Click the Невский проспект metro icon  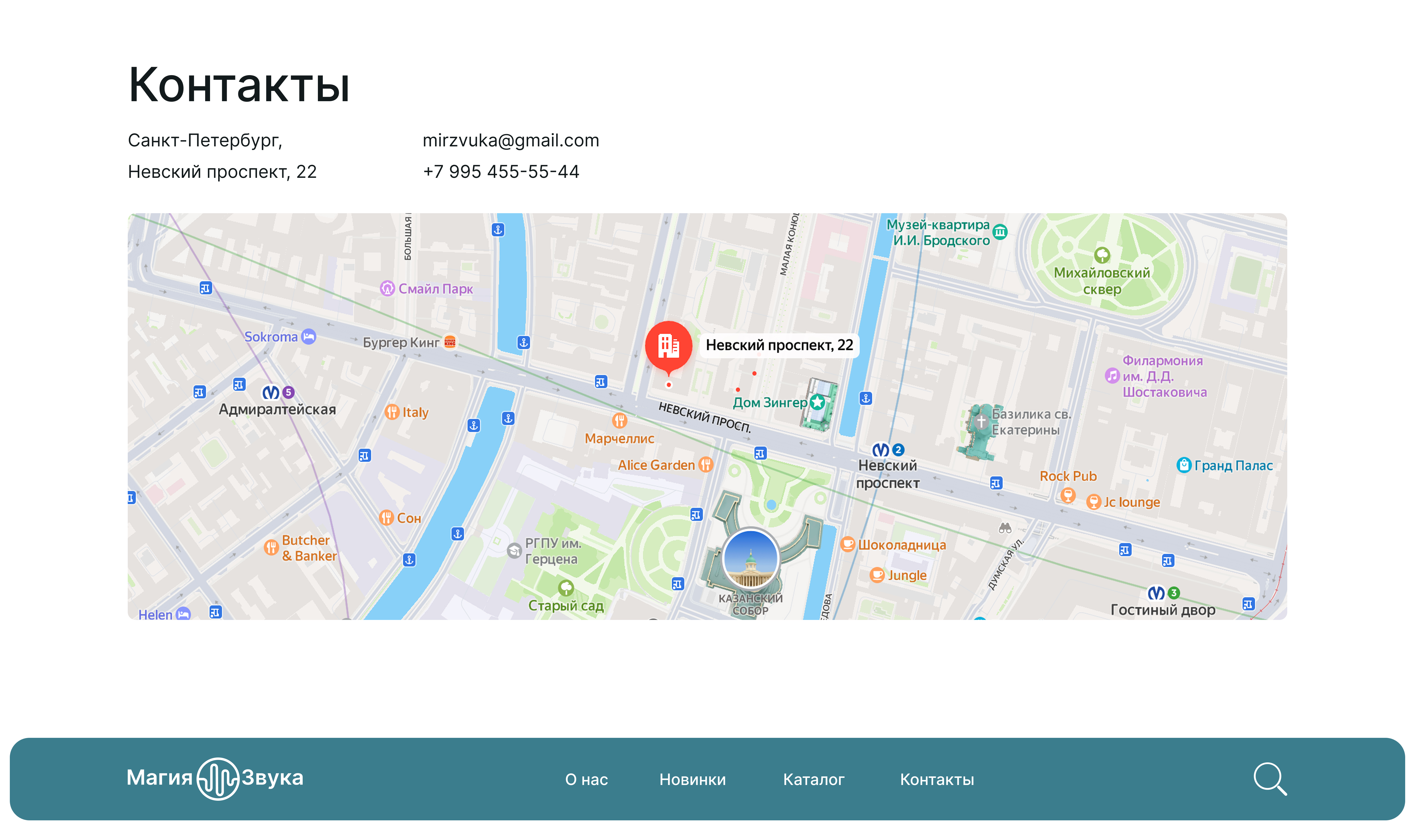(880, 450)
